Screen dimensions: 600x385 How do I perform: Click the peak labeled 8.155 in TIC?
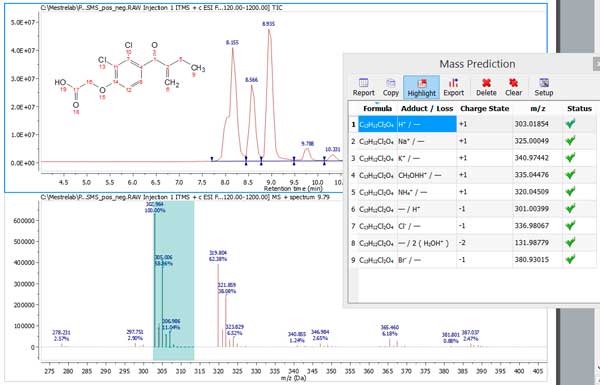tap(233, 49)
